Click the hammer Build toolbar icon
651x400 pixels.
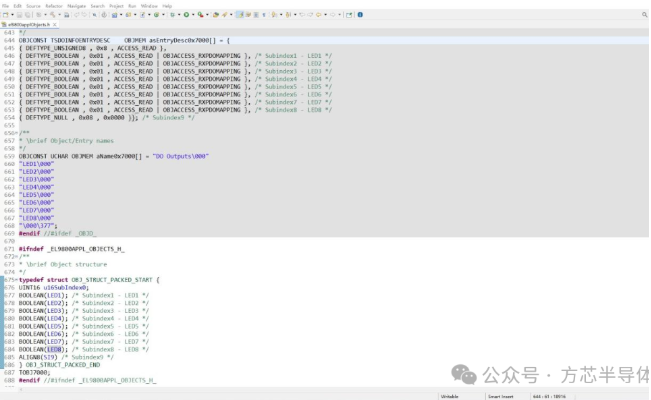coord(53,15)
